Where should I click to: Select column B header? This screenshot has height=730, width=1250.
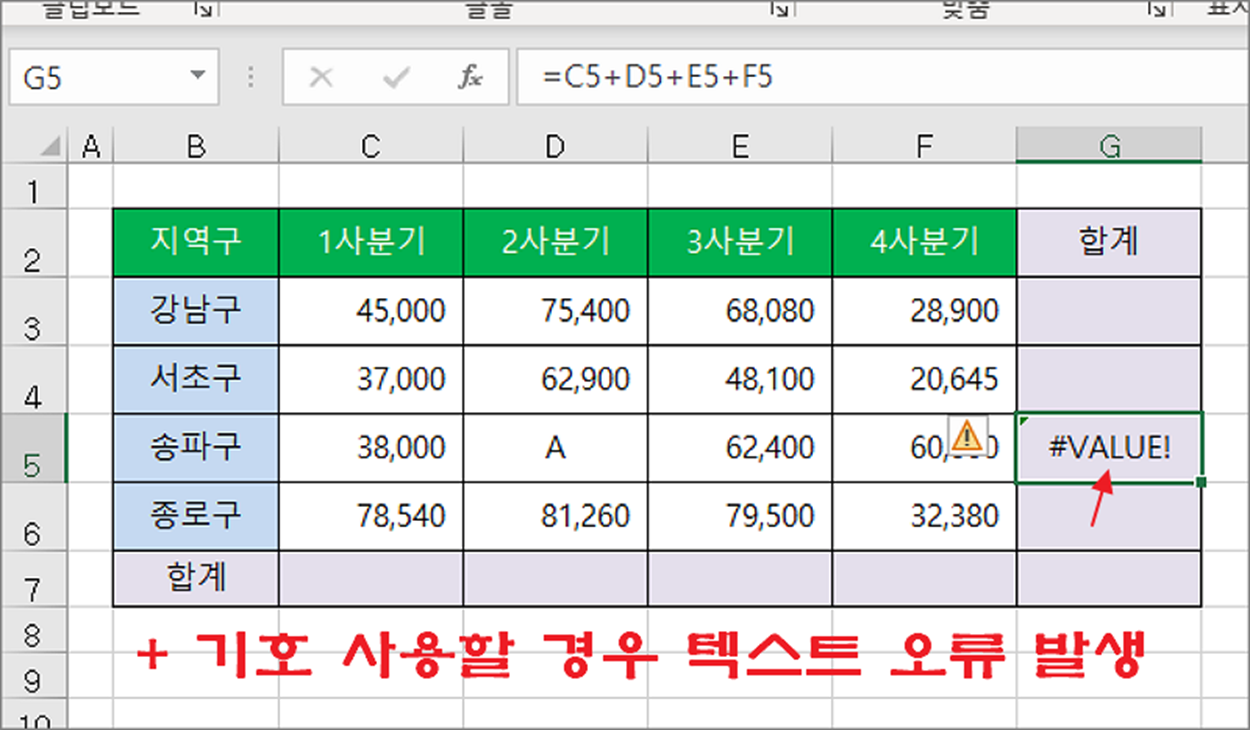pyautogui.click(x=196, y=147)
